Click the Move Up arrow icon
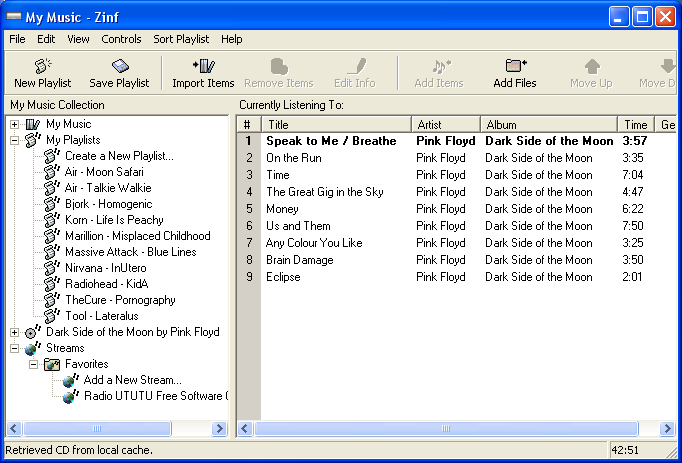Screen dimensions: 682x463 click(x=592, y=66)
